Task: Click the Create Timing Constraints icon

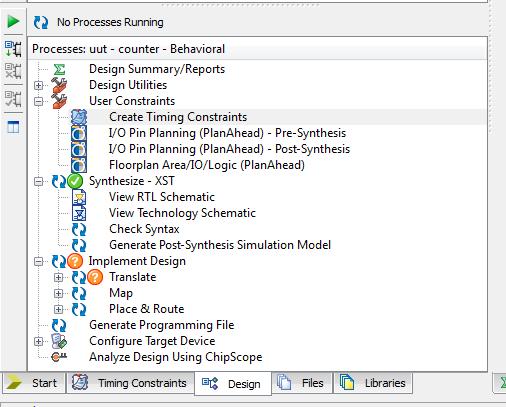Action: tap(79, 117)
